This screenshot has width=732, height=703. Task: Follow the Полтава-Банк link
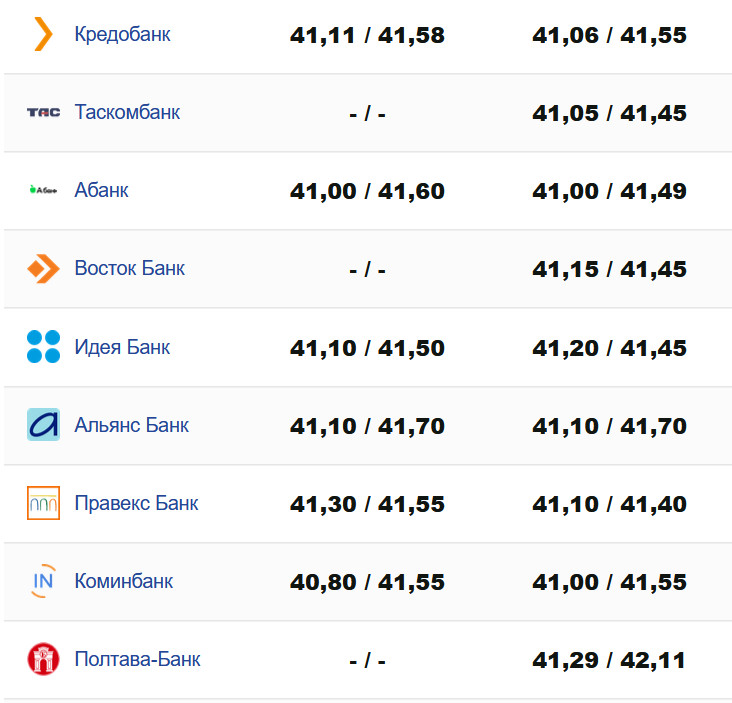(x=137, y=659)
